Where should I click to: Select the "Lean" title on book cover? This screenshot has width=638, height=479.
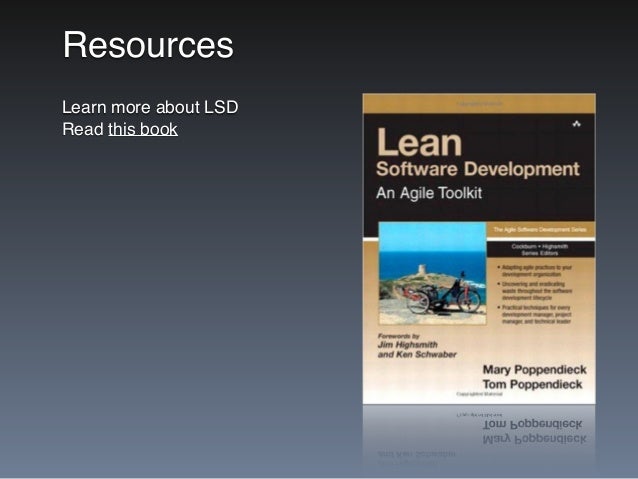pyautogui.click(x=419, y=142)
